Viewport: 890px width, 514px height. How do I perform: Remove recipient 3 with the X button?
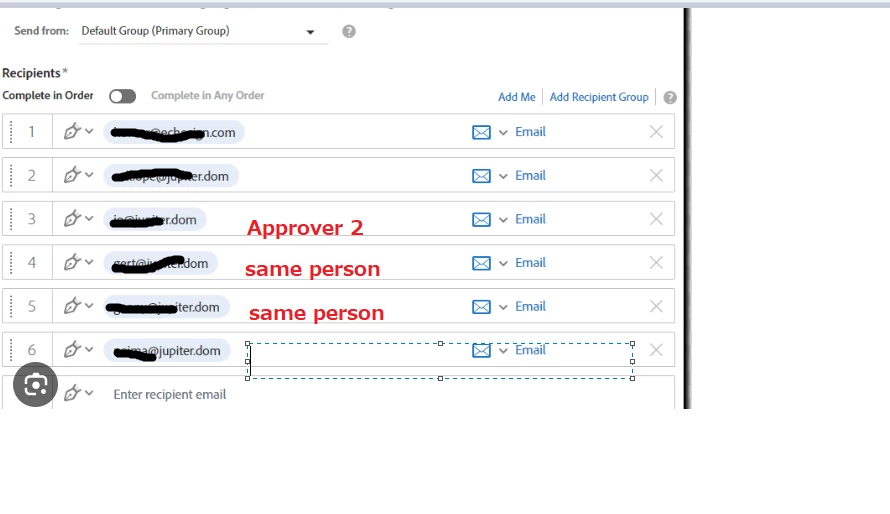click(656, 219)
